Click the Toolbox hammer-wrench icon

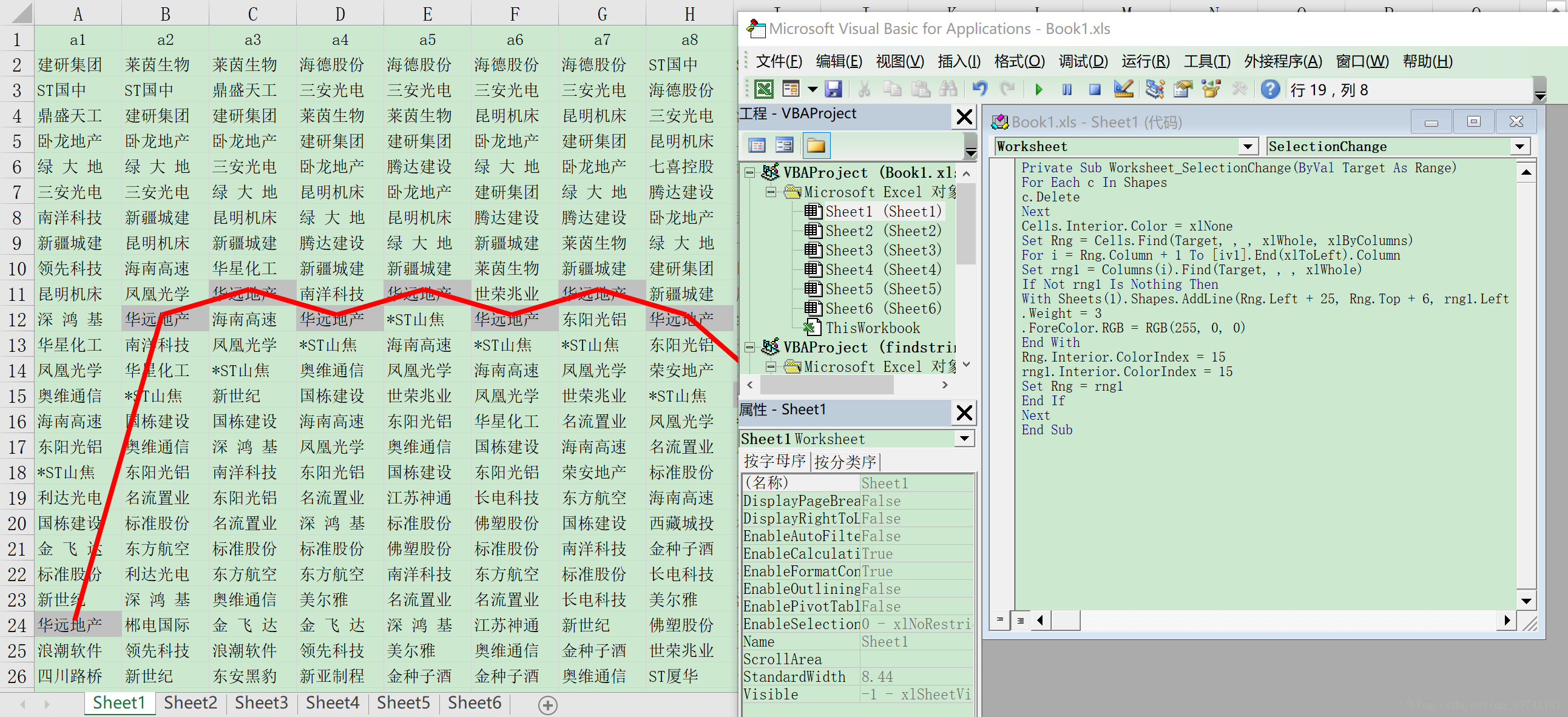(1239, 89)
